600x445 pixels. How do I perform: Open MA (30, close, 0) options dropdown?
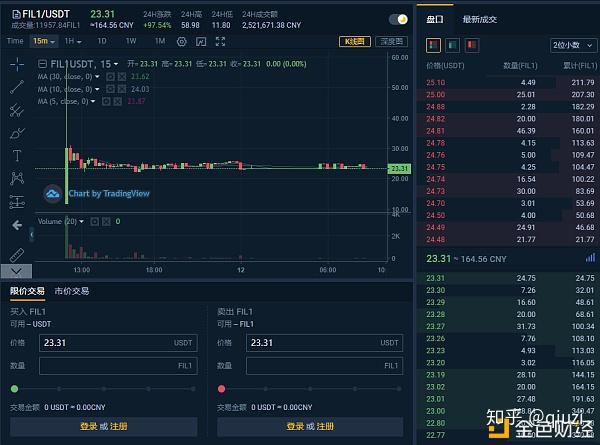[97, 77]
